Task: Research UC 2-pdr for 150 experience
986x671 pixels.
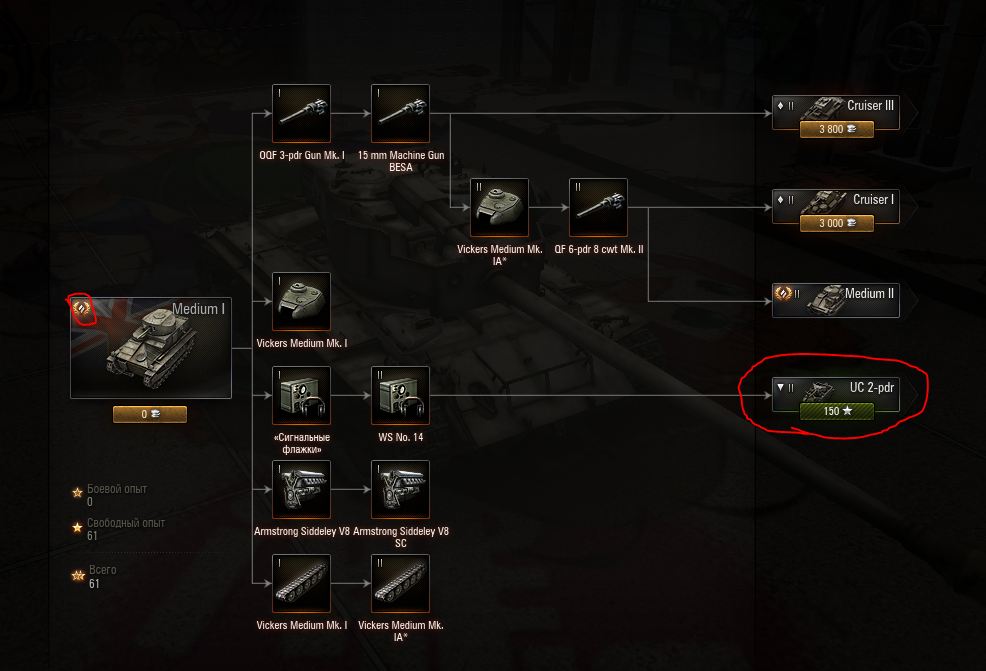Action: tap(837, 411)
